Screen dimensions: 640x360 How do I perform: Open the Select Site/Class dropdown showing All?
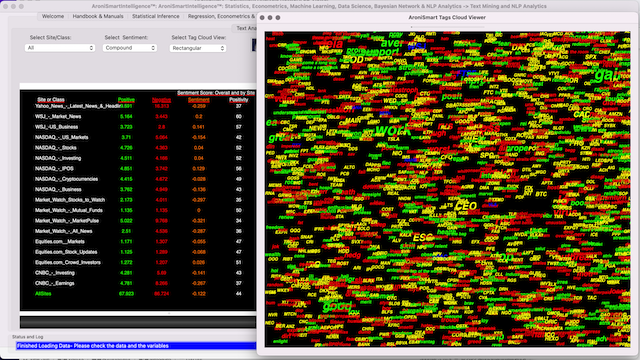point(60,48)
